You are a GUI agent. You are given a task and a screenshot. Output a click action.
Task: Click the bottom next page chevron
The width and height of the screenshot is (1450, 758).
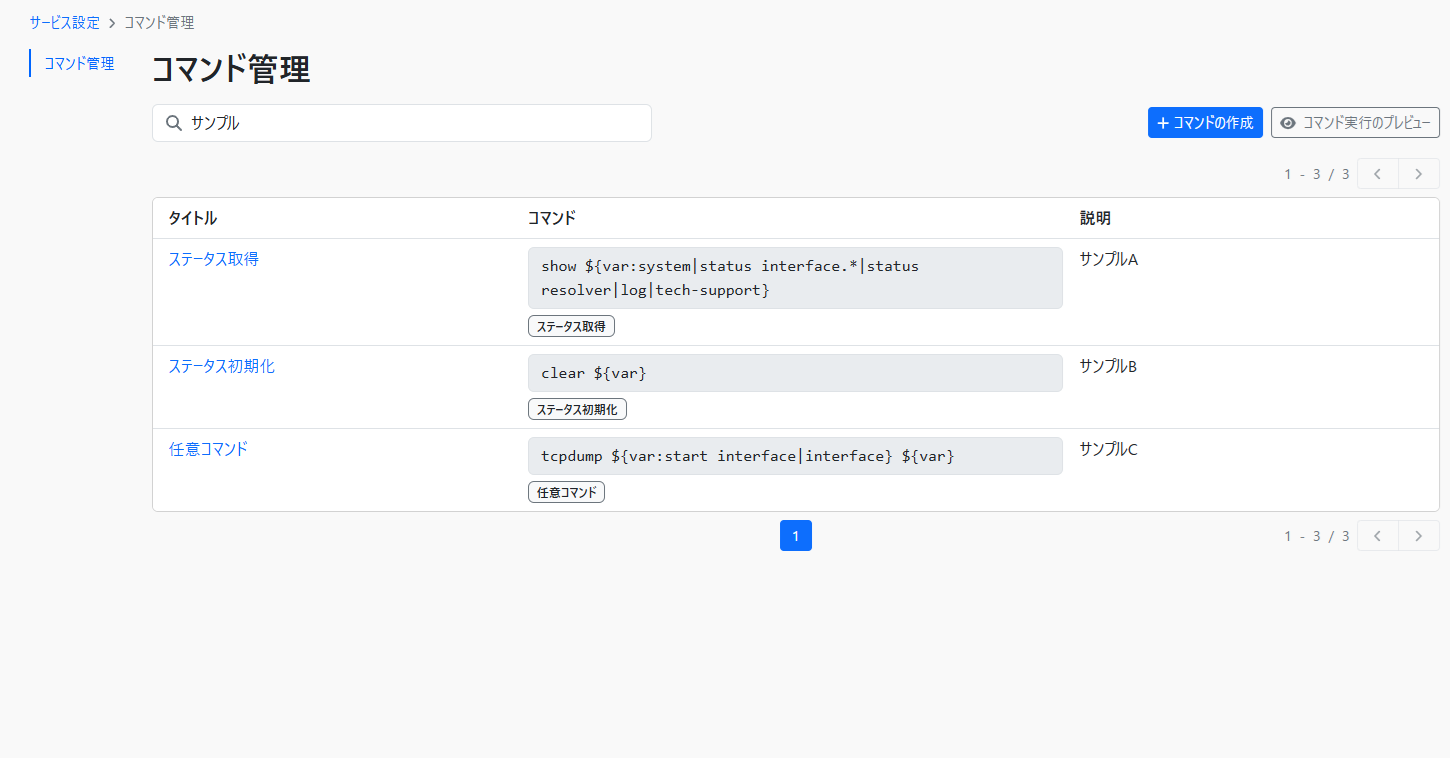[x=1418, y=536]
